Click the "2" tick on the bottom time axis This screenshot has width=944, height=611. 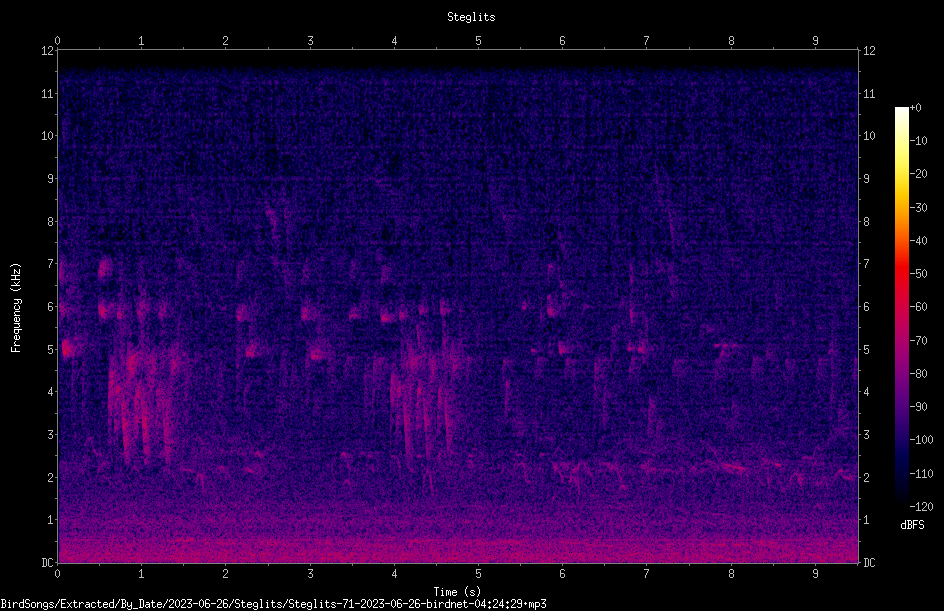coord(226,574)
